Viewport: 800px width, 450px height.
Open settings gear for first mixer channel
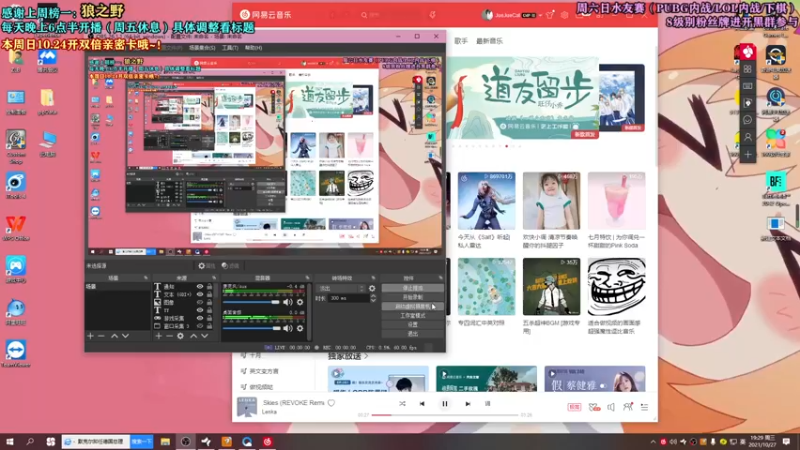(x=300, y=302)
